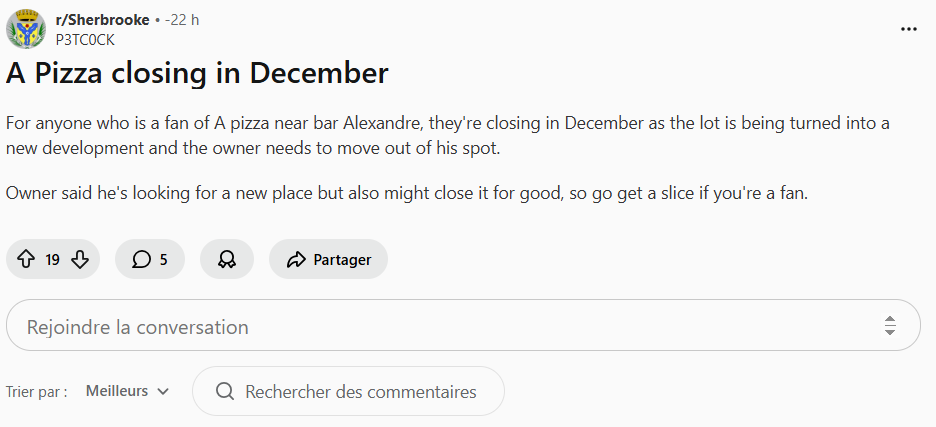Upvote the A Pizza post
This screenshot has width=936, height=427.
click(26, 260)
